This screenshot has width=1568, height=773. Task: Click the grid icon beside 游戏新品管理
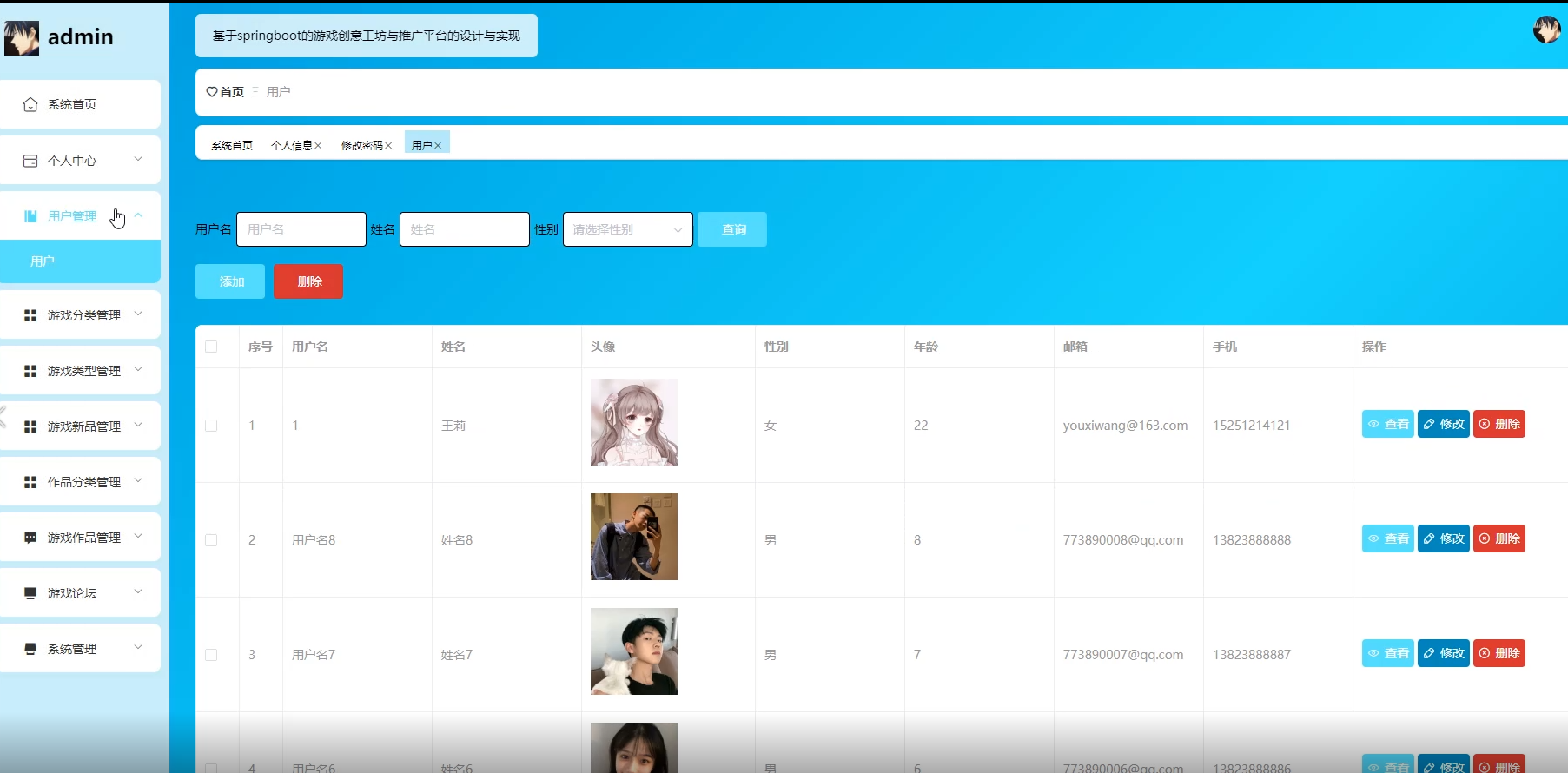click(30, 426)
